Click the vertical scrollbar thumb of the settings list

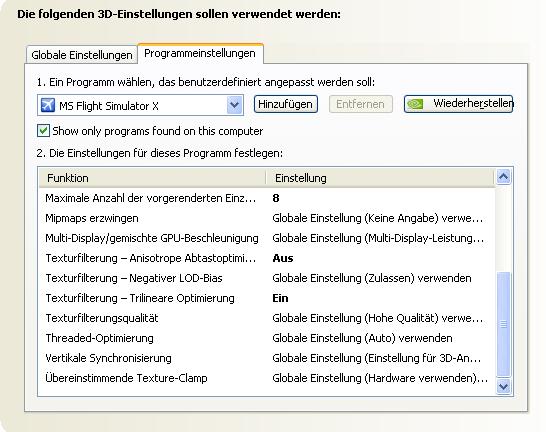tap(504, 324)
